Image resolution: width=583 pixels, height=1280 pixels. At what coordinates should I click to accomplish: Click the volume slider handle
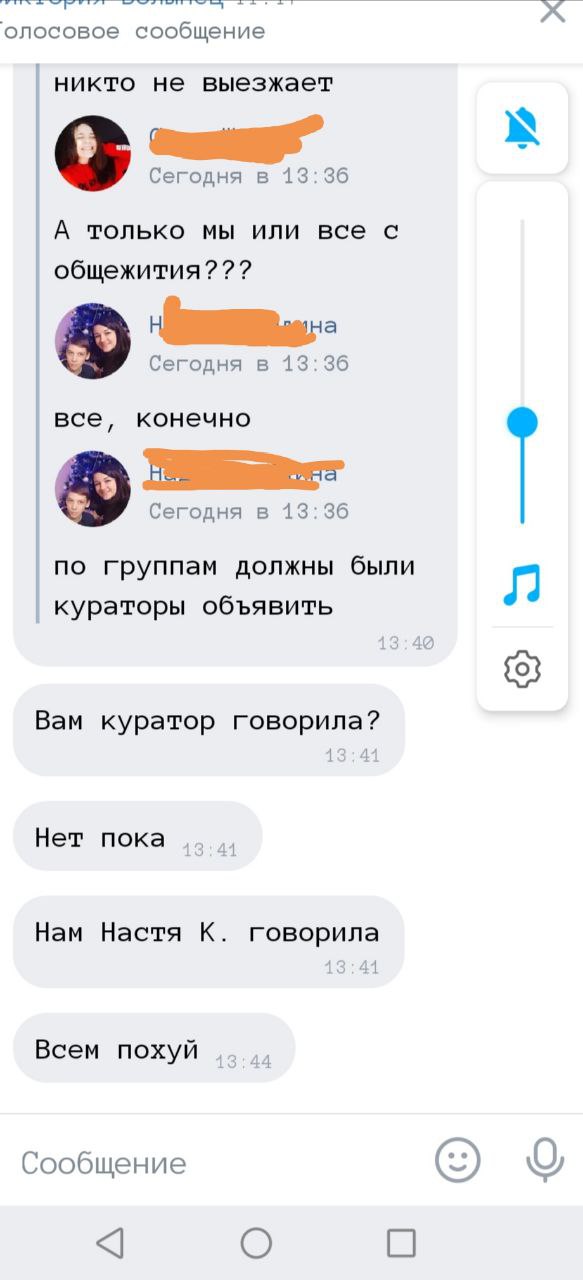click(522, 422)
